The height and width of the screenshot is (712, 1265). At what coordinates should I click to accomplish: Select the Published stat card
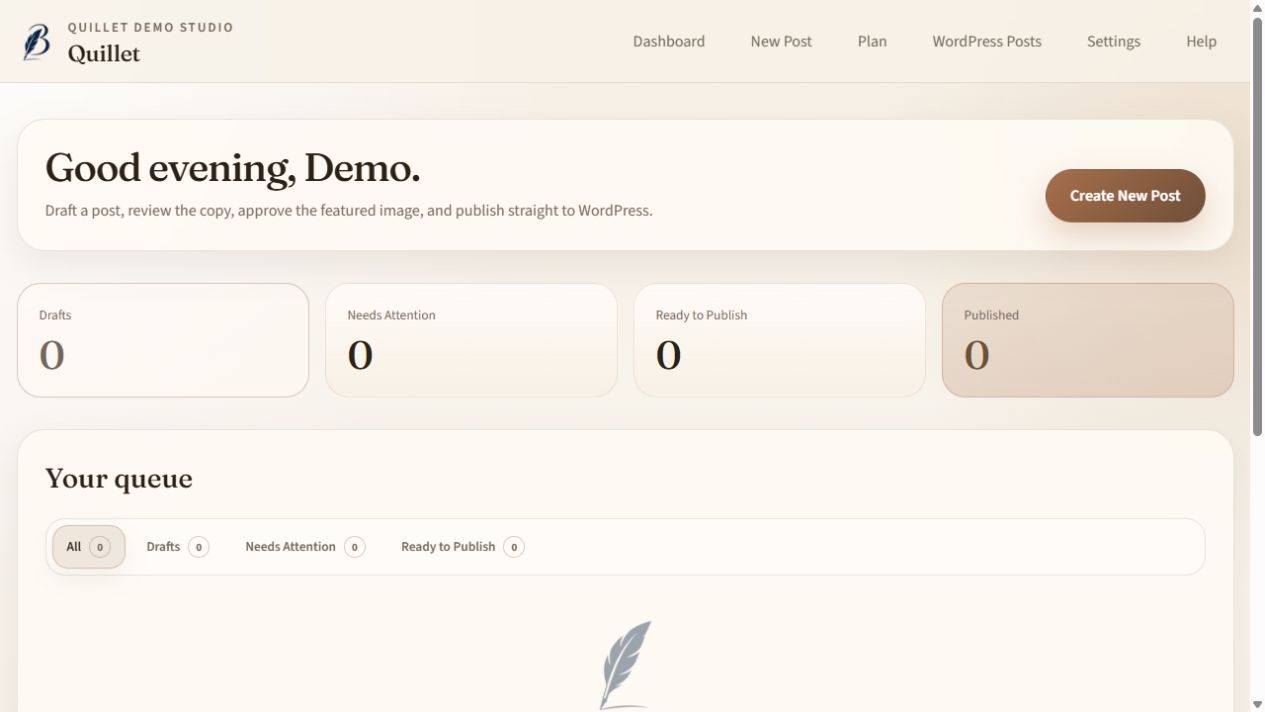(x=1087, y=340)
